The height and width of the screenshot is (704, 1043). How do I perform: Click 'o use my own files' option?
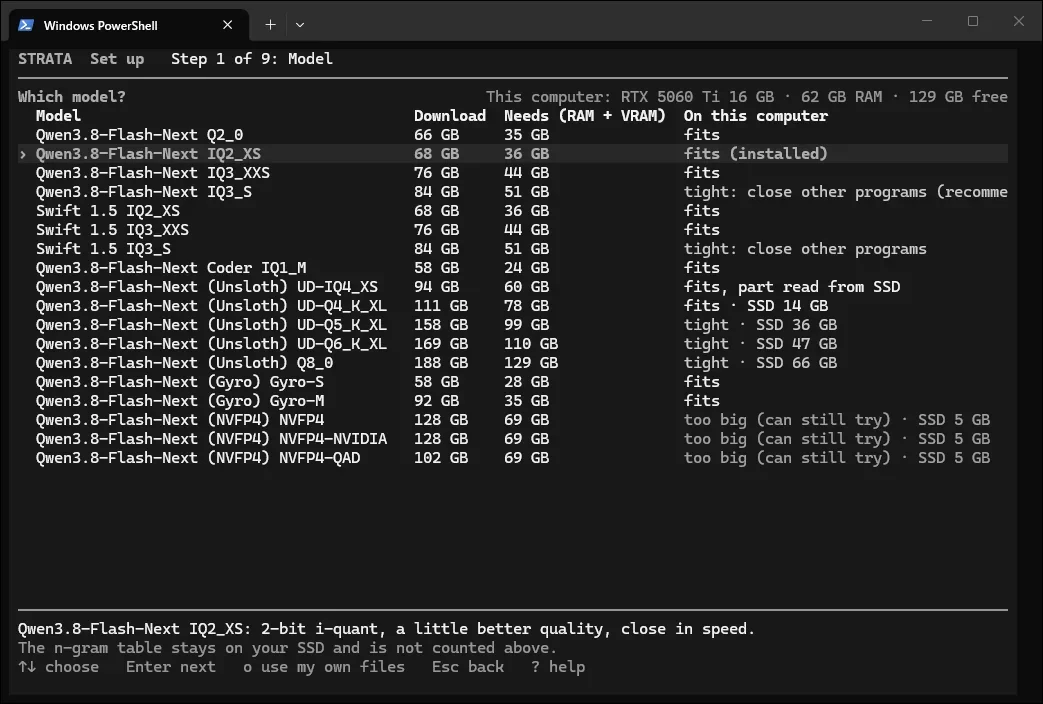(x=324, y=667)
